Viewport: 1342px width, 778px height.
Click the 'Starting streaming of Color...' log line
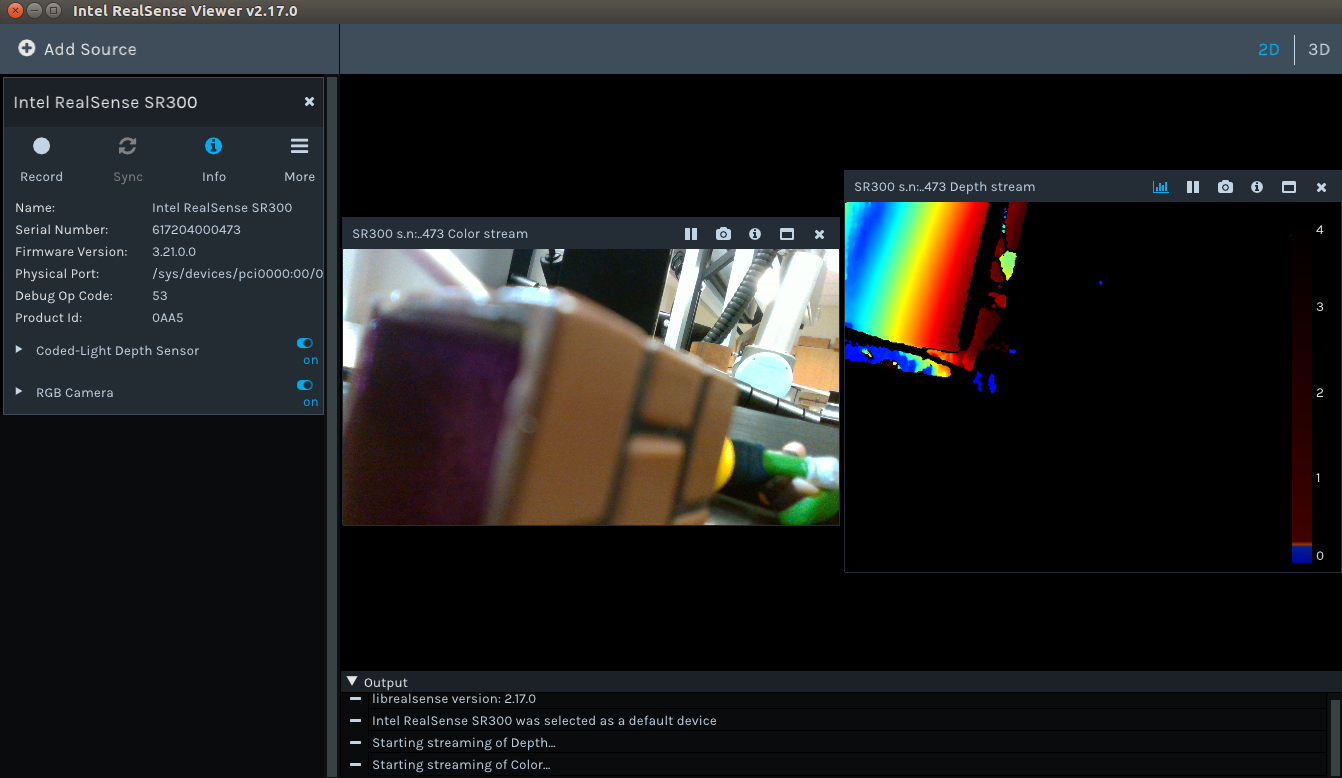click(461, 765)
